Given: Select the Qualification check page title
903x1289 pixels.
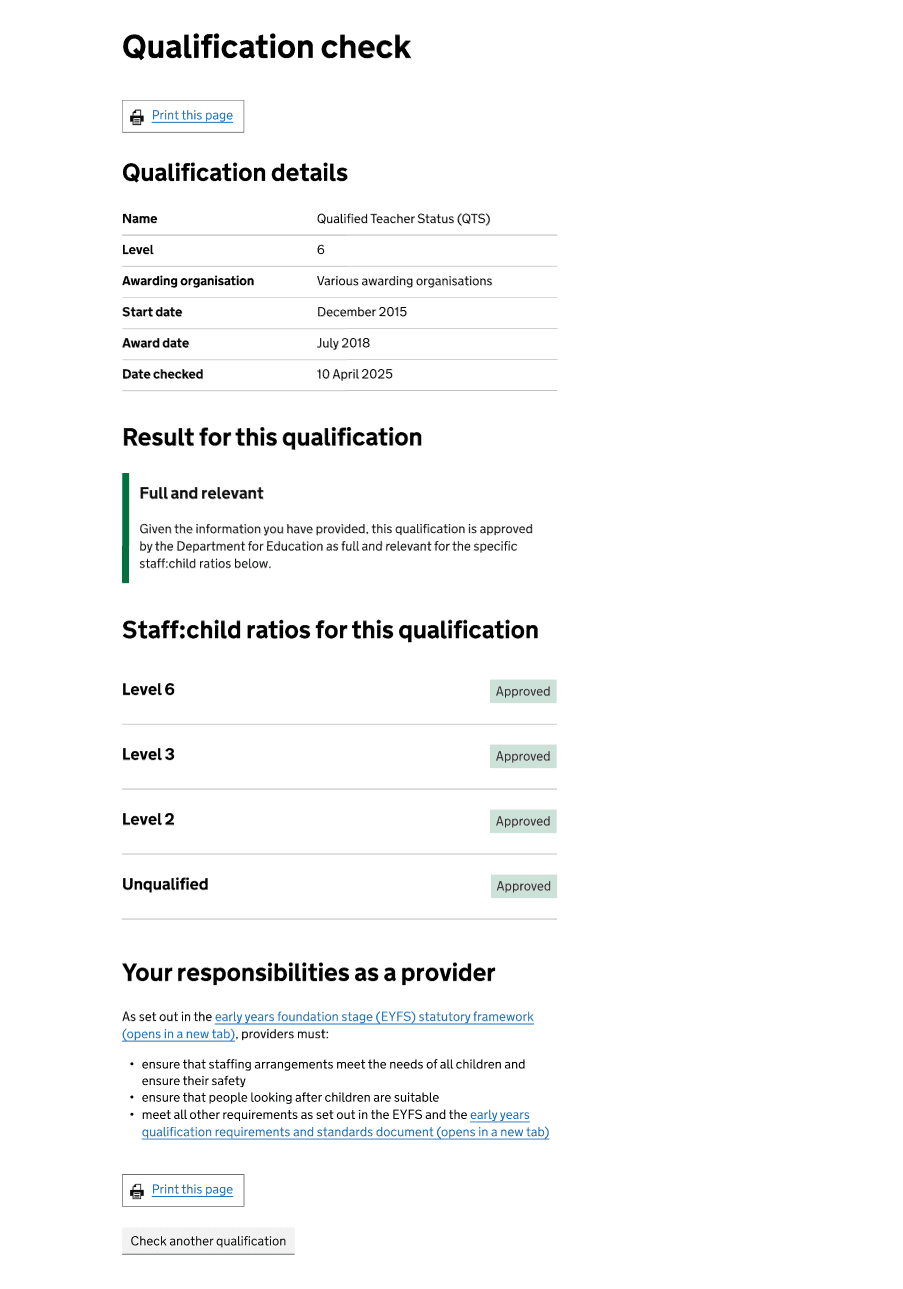Looking at the screenshot, I should pyautogui.click(x=266, y=47).
